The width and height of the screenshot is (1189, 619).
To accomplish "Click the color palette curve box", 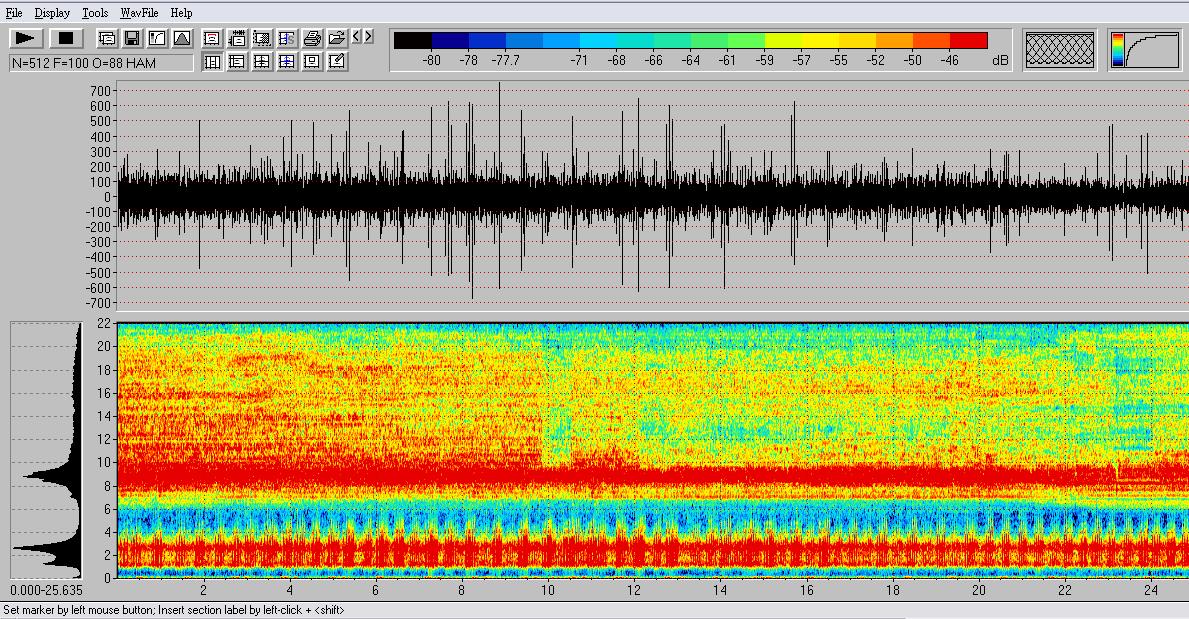I will point(1143,49).
